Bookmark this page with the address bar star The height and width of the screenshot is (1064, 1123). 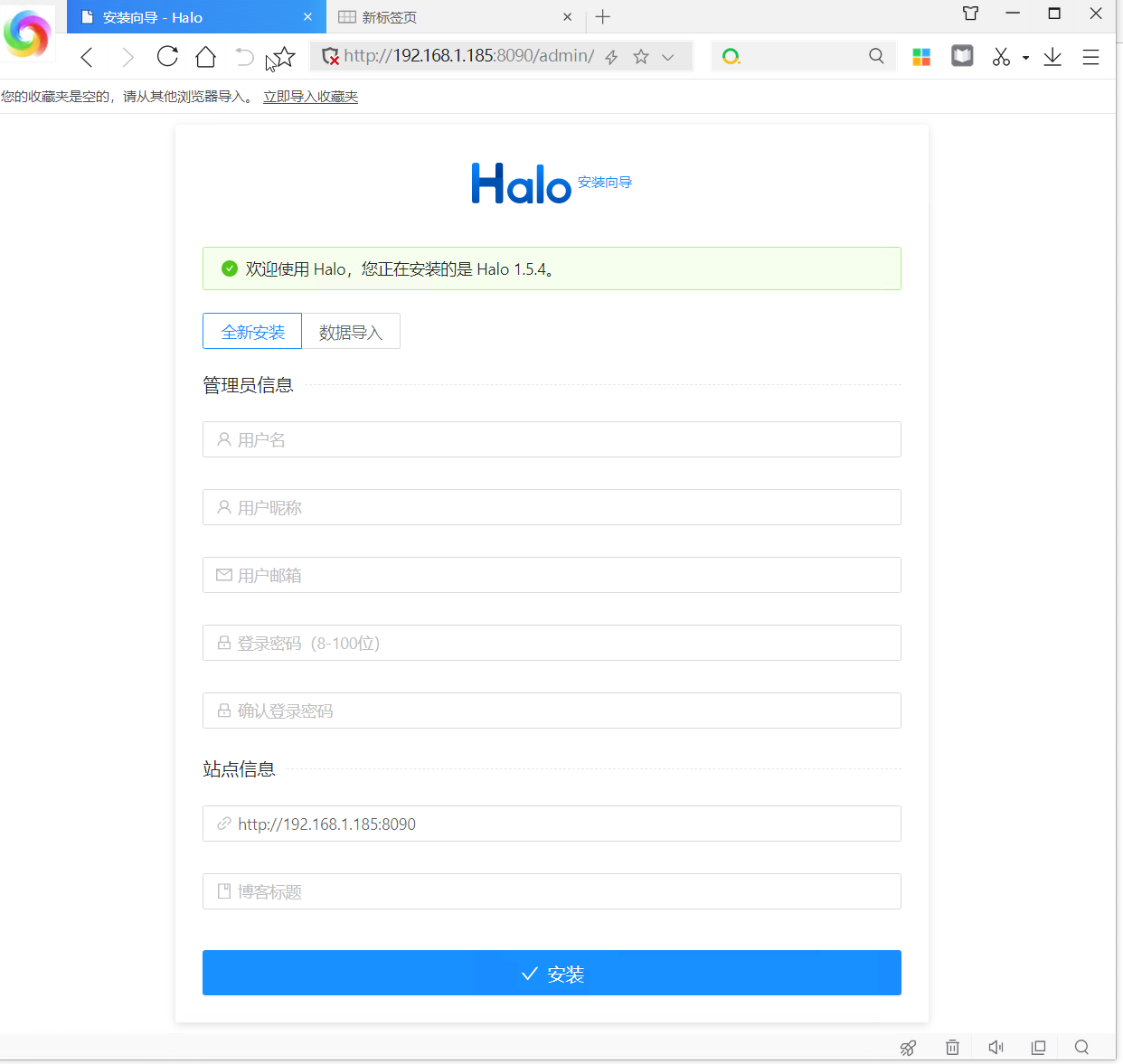tap(641, 57)
